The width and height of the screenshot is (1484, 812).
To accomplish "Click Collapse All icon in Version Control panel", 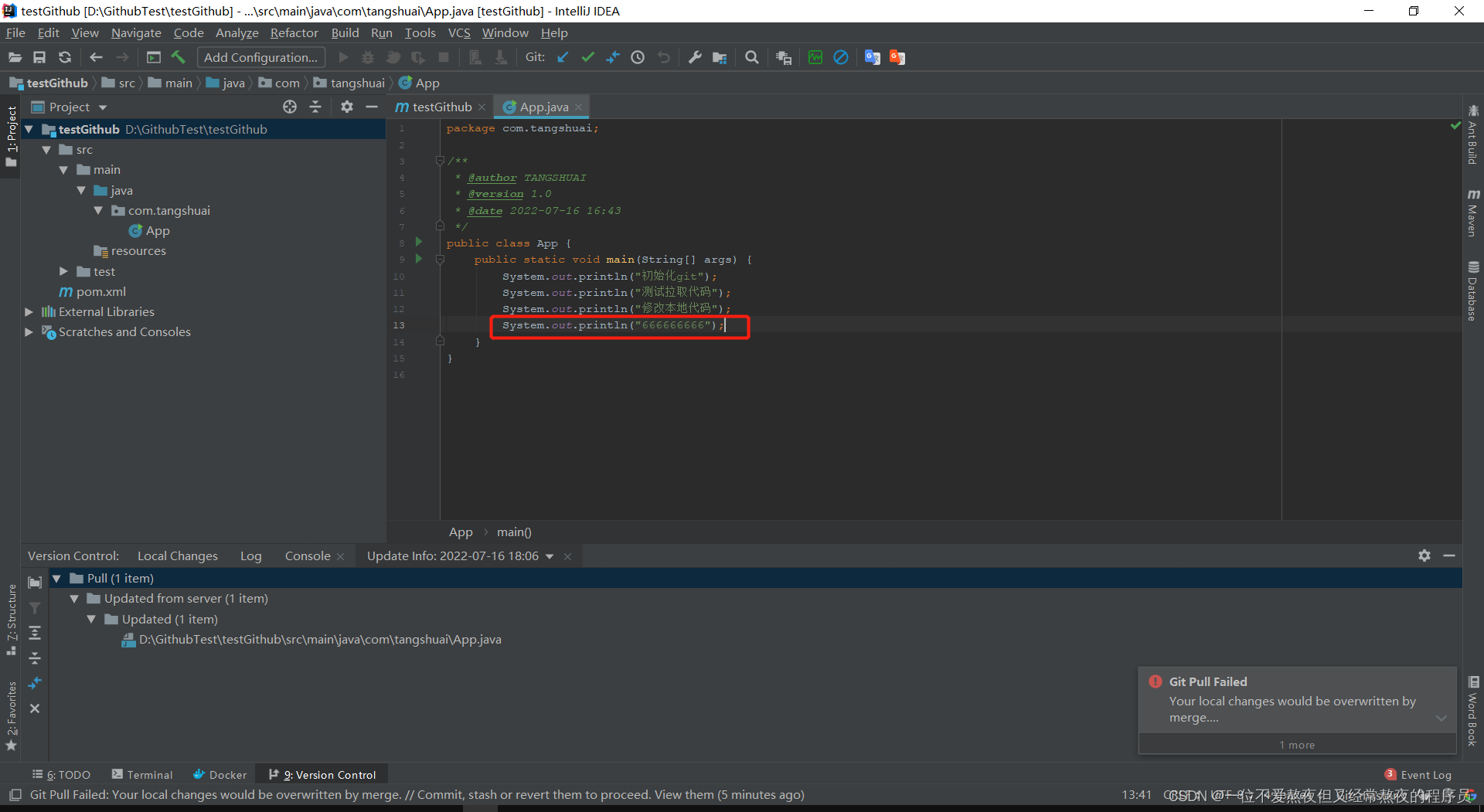I will [x=35, y=658].
